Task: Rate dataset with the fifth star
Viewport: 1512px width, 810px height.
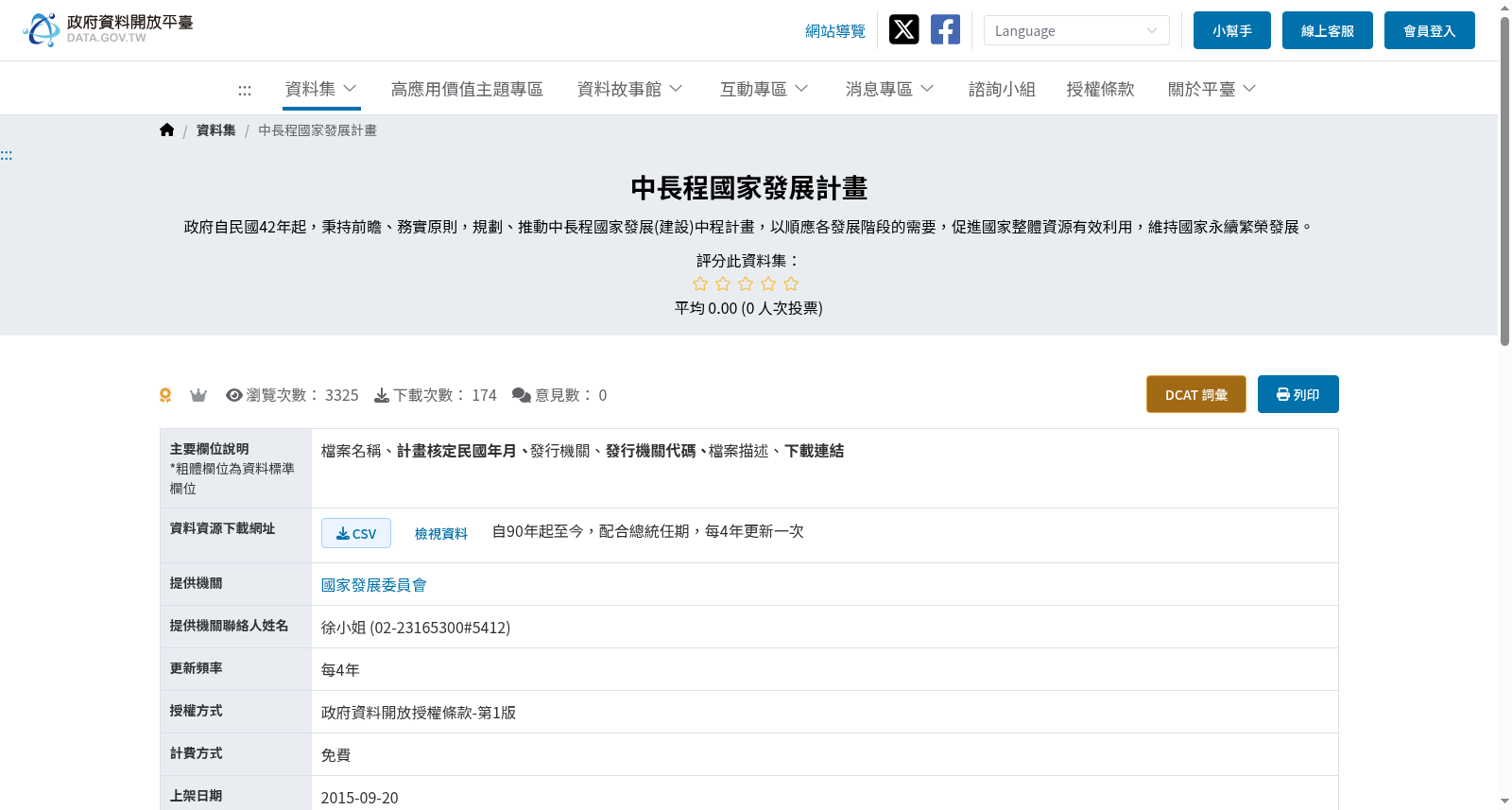Action: pos(791,284)
